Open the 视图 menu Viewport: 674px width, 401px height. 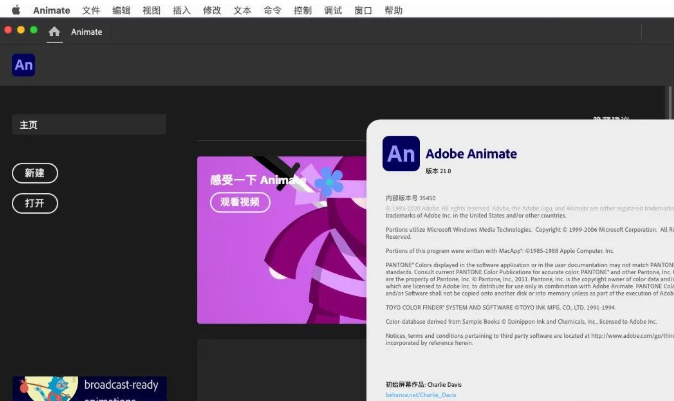[151, 10]
